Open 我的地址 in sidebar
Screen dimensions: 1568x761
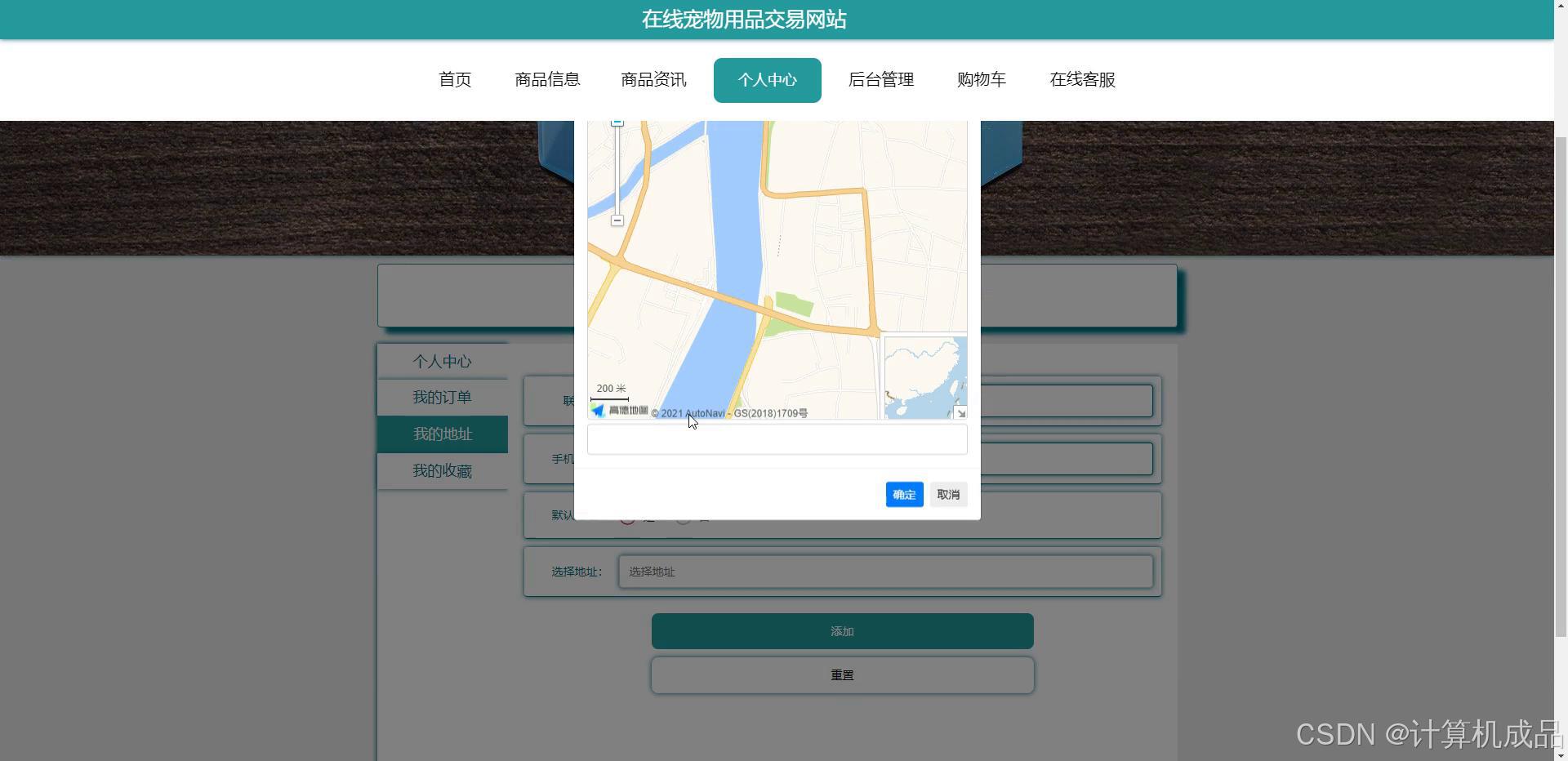click(x=442, y=434)
